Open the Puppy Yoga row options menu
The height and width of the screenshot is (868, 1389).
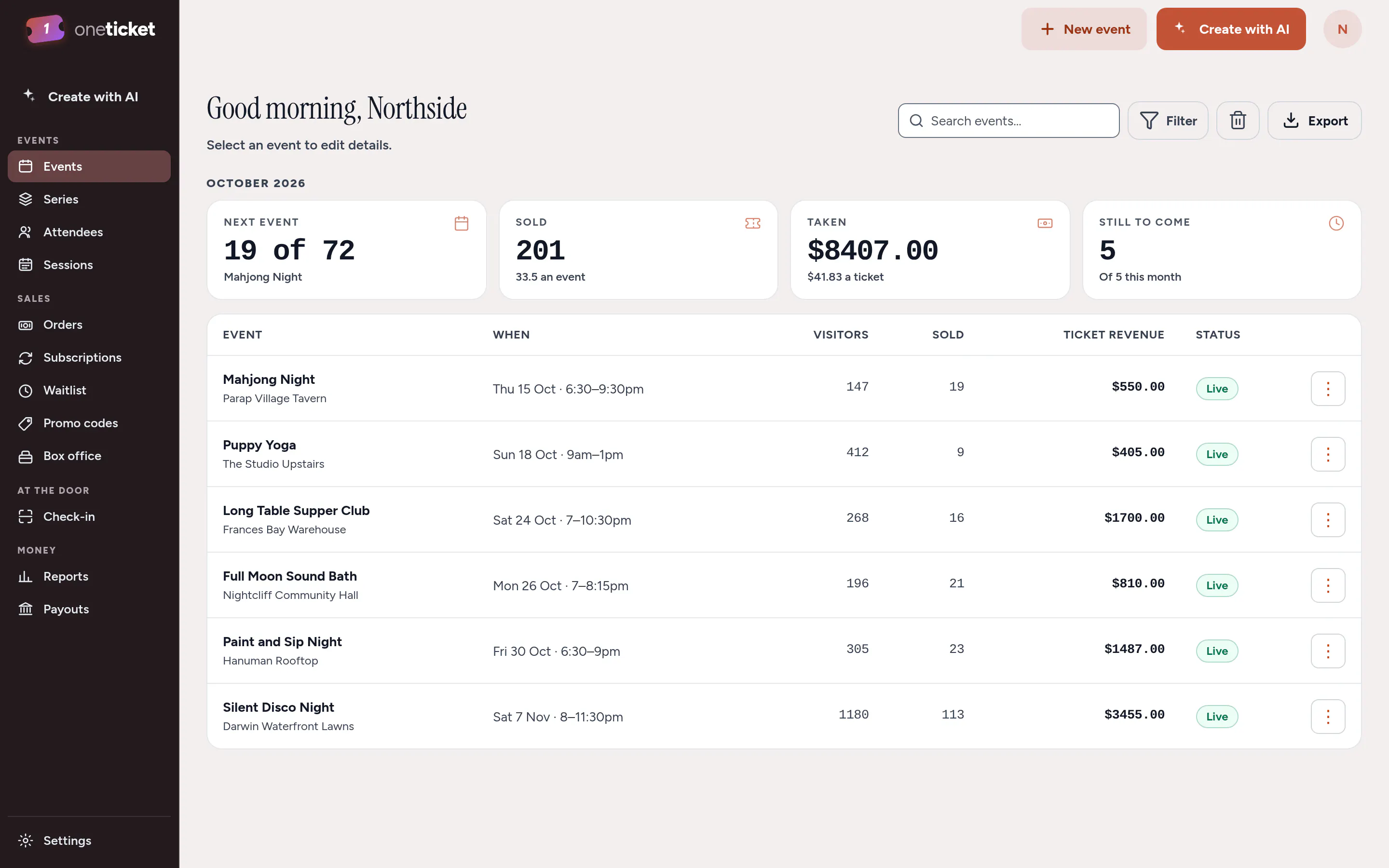point(1328,454)
